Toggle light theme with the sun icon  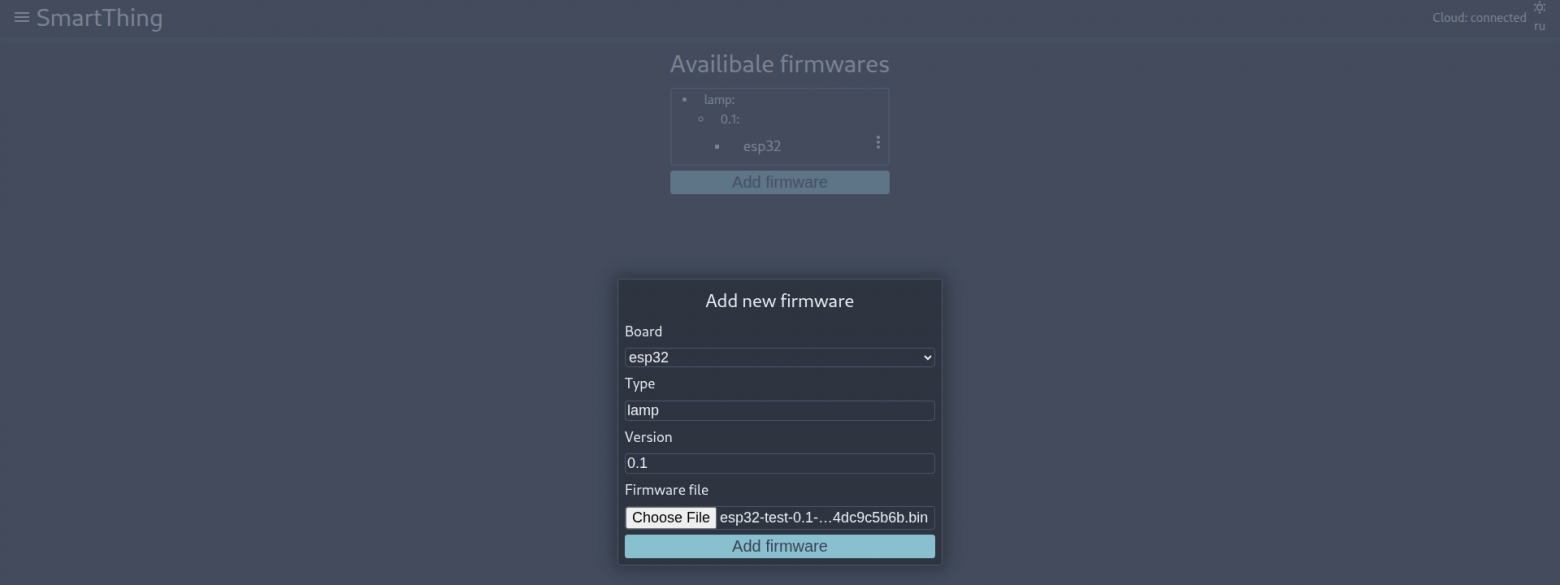[x=1539, y=7]
